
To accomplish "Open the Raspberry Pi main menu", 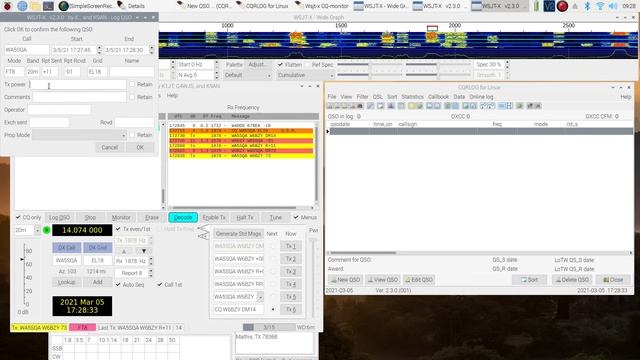I will coord(8,6).
